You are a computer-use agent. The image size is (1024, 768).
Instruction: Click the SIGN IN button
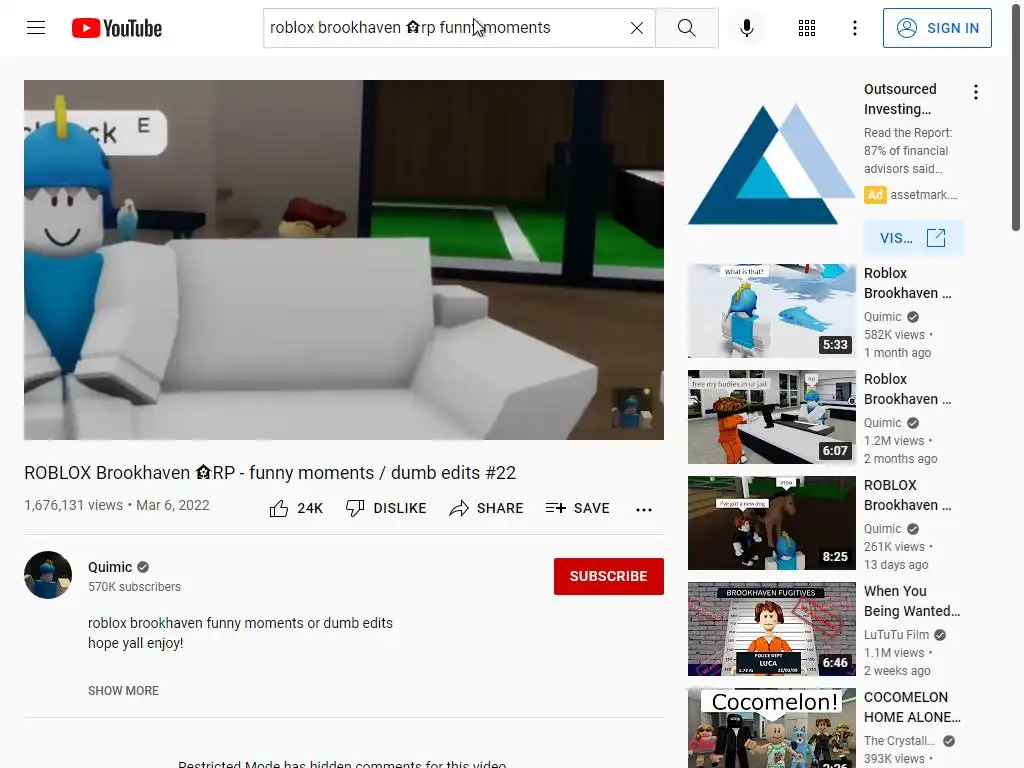tap(937, 28)
